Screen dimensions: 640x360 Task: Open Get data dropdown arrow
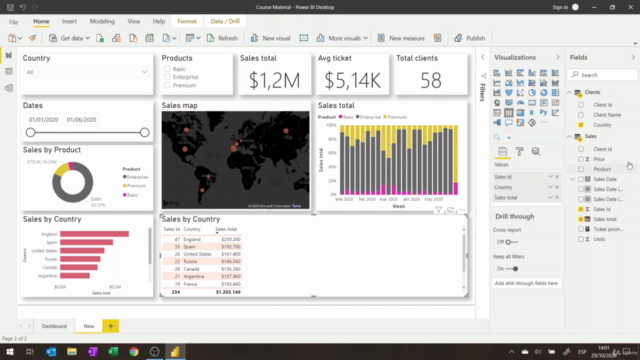coord(87,38)
